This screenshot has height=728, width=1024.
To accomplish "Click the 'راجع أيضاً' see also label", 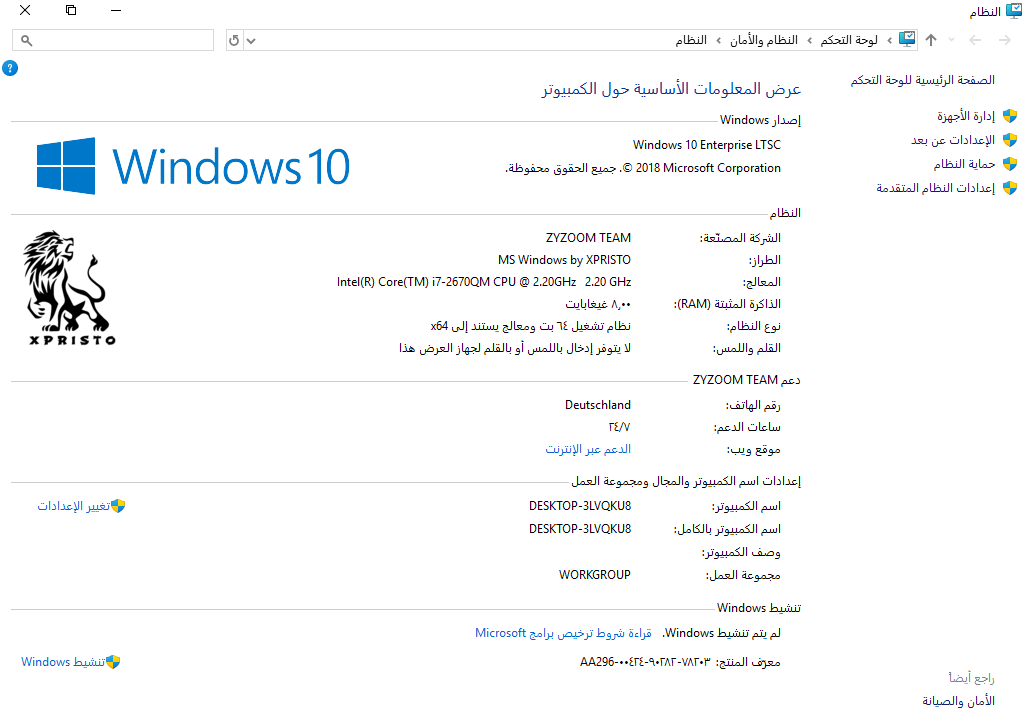I will point(971,678).
